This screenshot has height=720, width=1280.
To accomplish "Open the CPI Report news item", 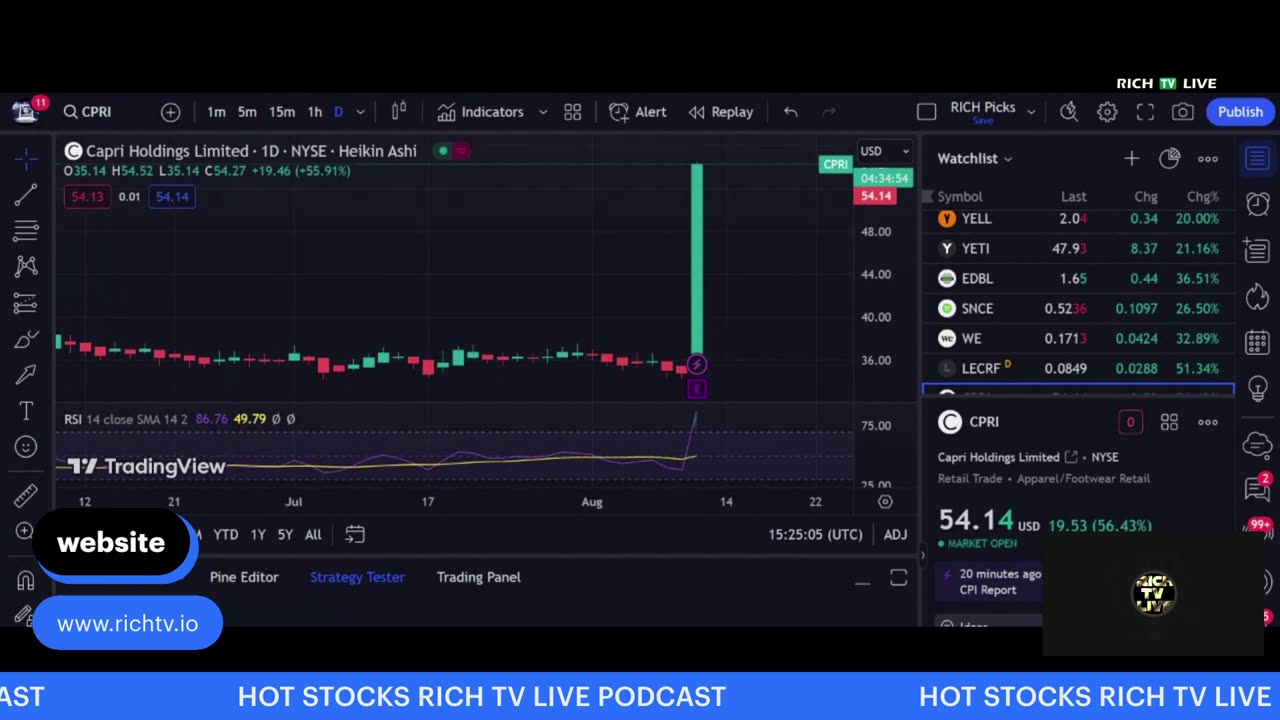I will (988, 582).
